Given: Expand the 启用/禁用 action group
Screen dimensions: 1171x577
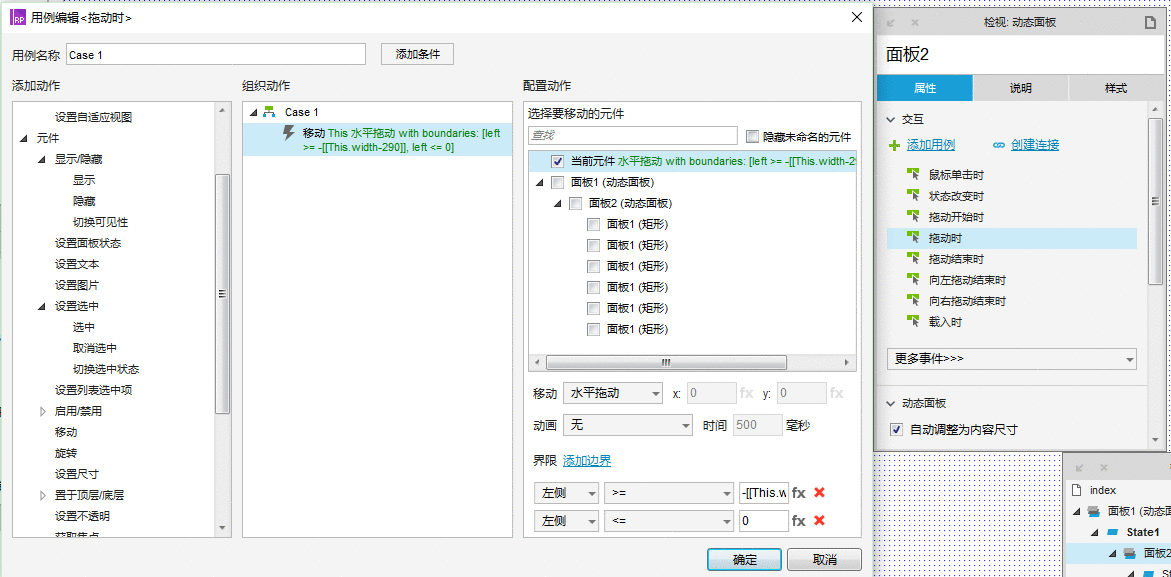Looking at the screenshot, I should (x=43, y=411).
